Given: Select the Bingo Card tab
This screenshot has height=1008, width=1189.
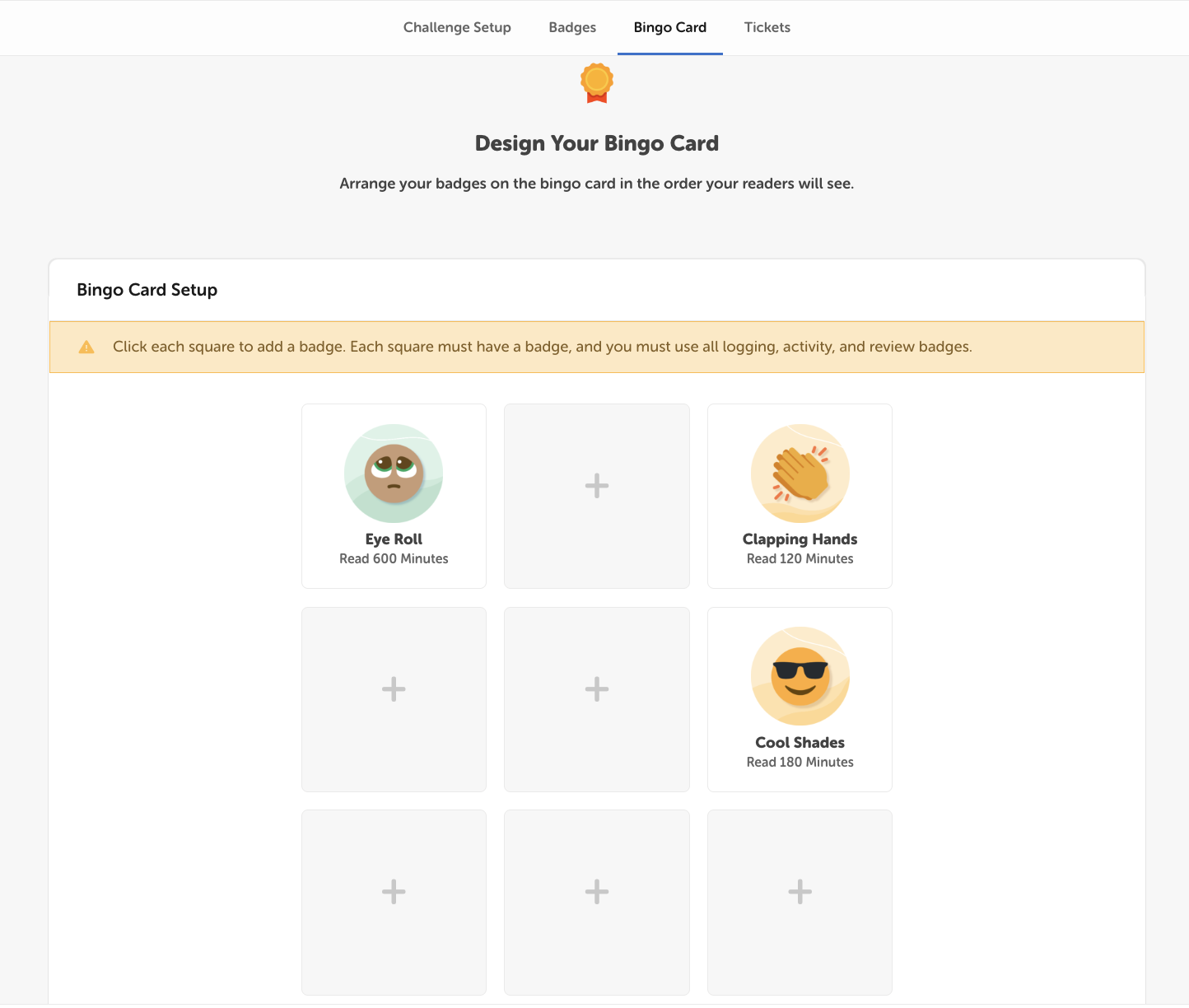Looking at the screenshot, I should 669,27.
